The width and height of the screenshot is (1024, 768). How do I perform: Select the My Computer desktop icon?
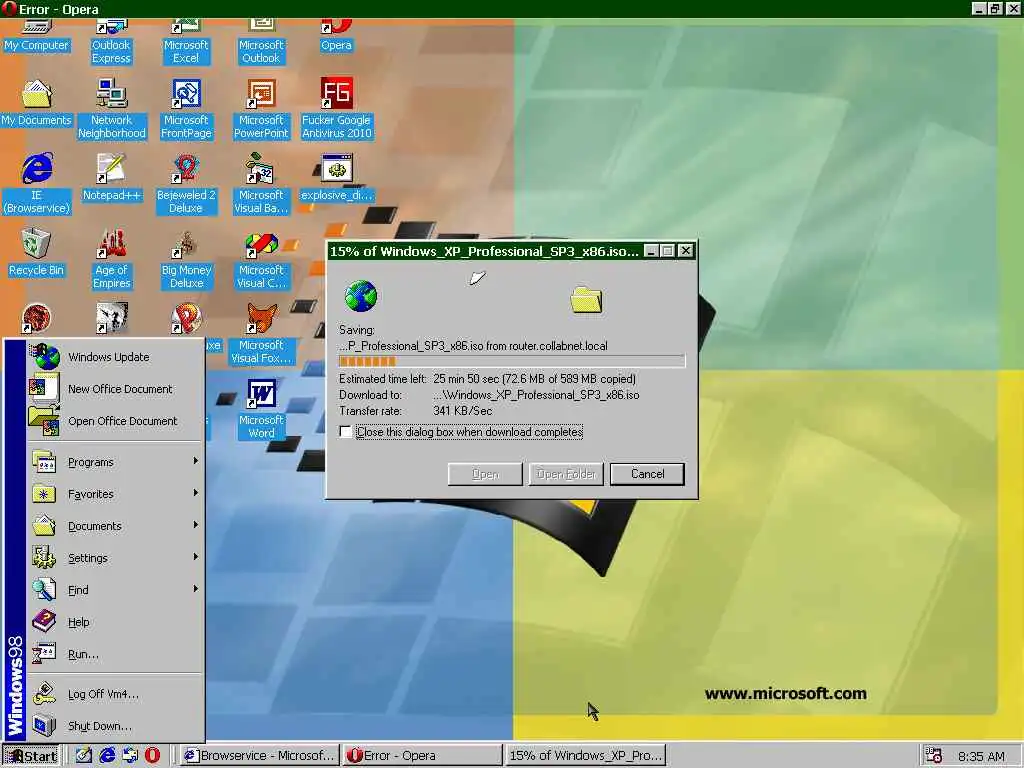click(37, 37)
